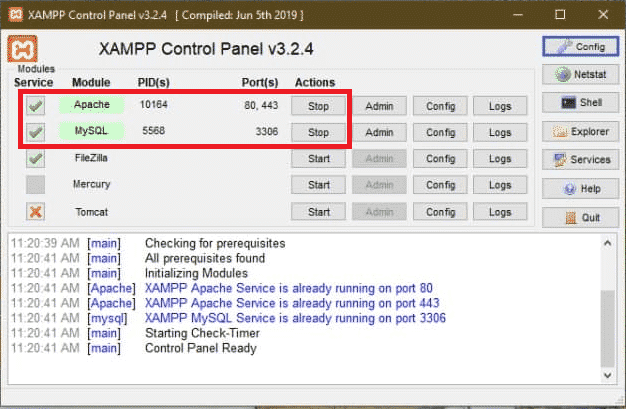Stop the Apache module
Screen dimensions: 626x409
(x=318, y=106)
